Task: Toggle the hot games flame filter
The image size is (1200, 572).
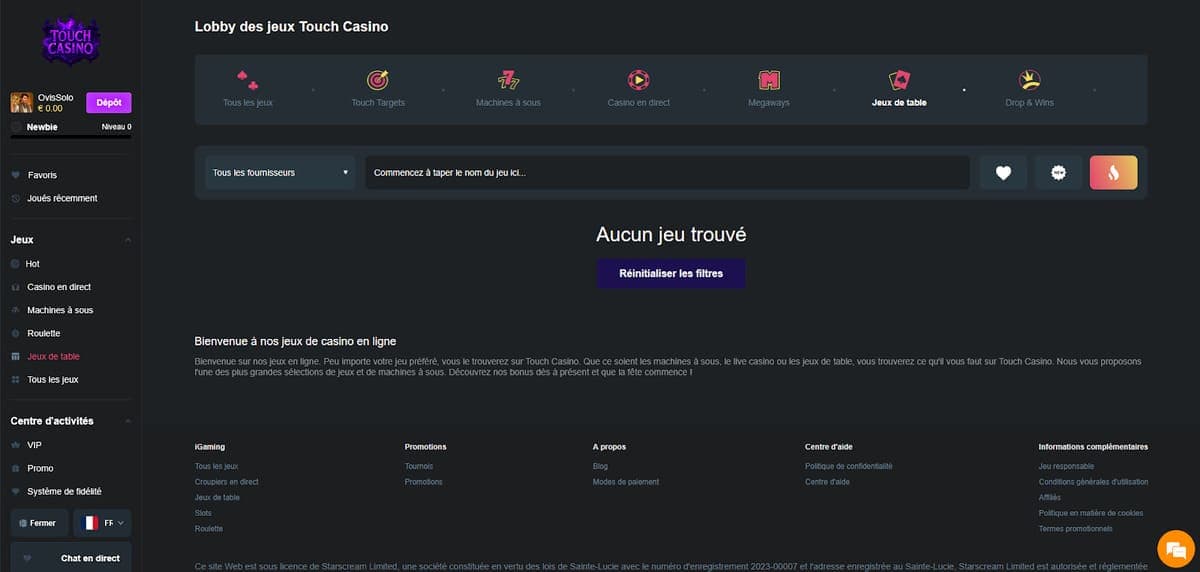Action: [x=1113, y=172]
